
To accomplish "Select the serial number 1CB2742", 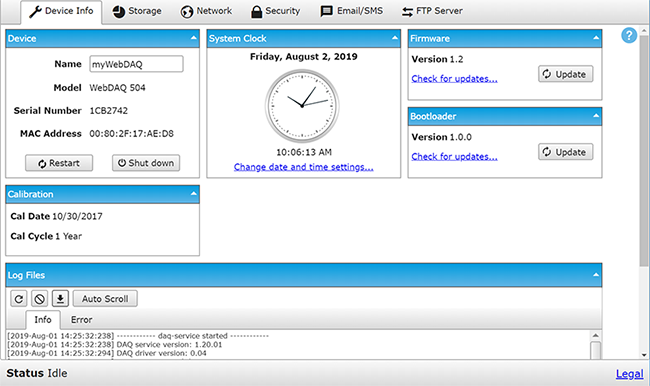I will click(x=109, y=111).
